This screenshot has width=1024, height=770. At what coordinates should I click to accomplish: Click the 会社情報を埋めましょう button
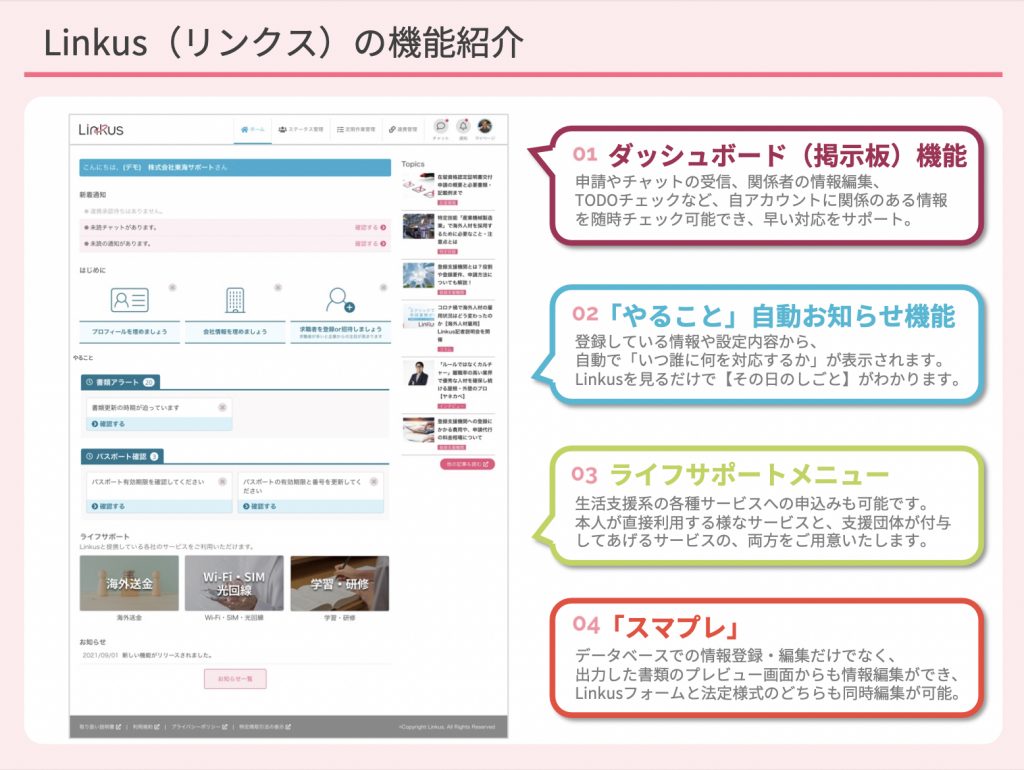point(235,331)
